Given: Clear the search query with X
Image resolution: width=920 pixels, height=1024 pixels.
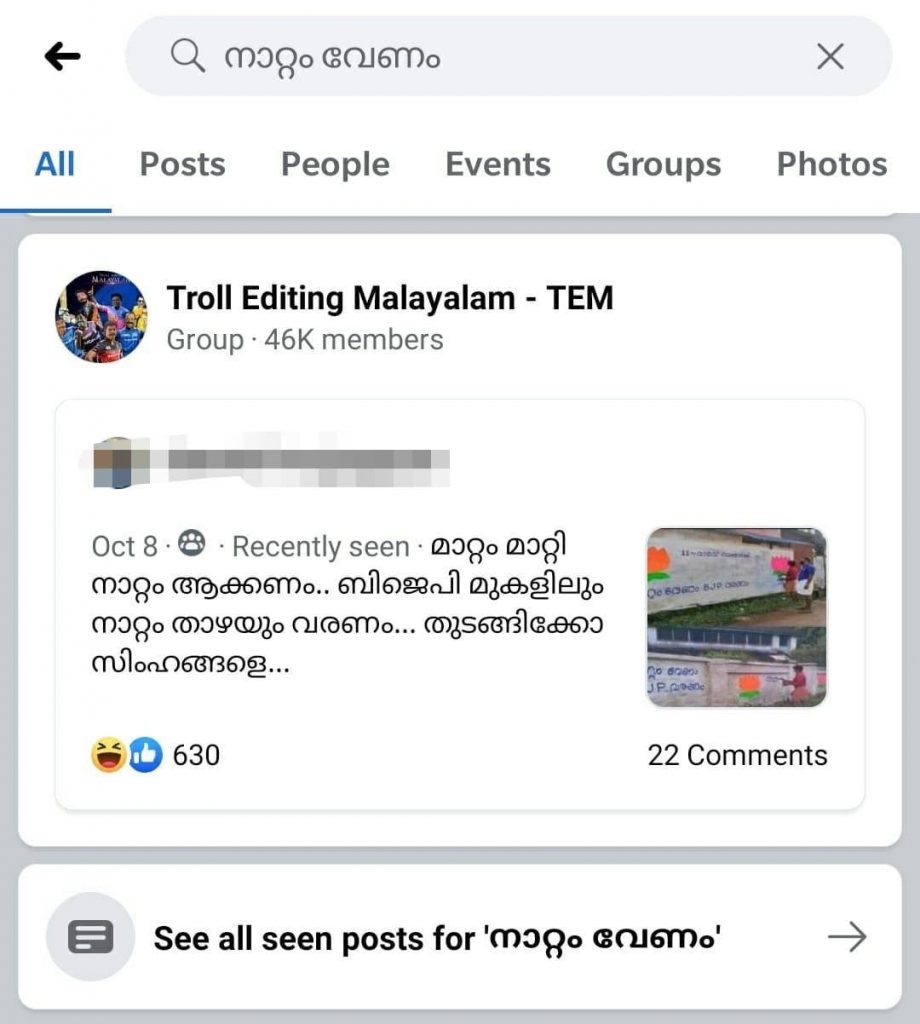Looking at the screenshot, I should point(830,57).
